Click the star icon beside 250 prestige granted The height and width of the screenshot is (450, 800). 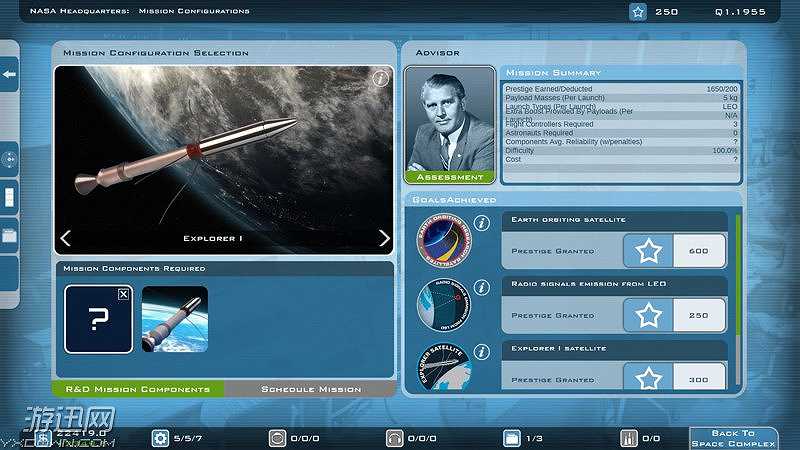pos(648,315)
